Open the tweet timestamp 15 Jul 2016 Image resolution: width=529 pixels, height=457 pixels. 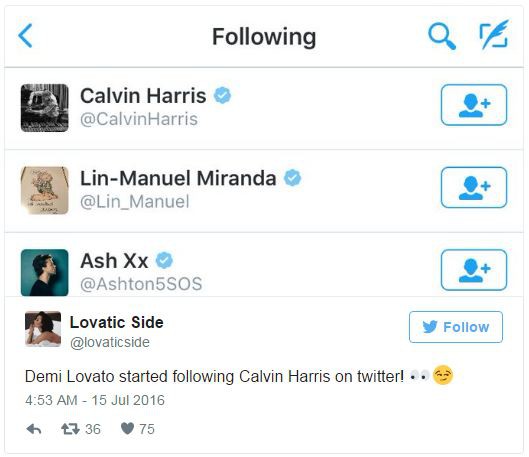point(95,400)
